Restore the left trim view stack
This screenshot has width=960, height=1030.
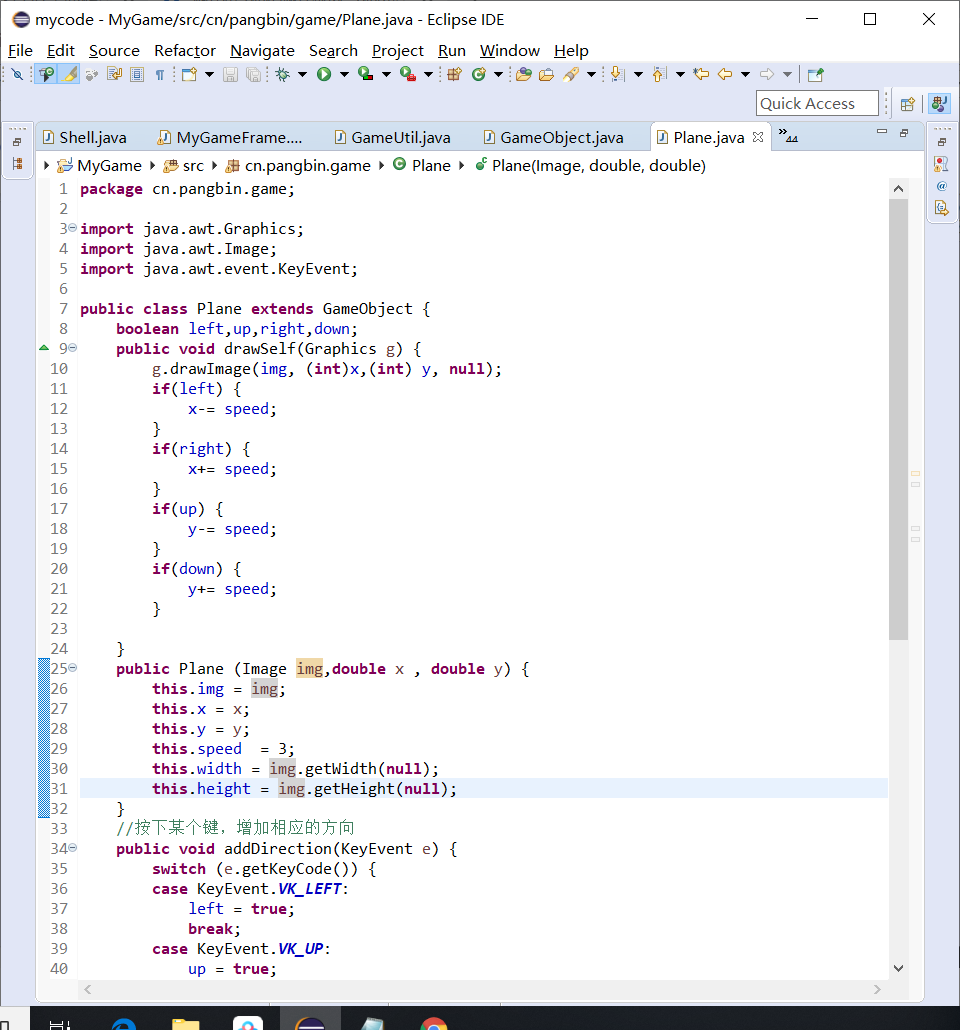[17, 142]
